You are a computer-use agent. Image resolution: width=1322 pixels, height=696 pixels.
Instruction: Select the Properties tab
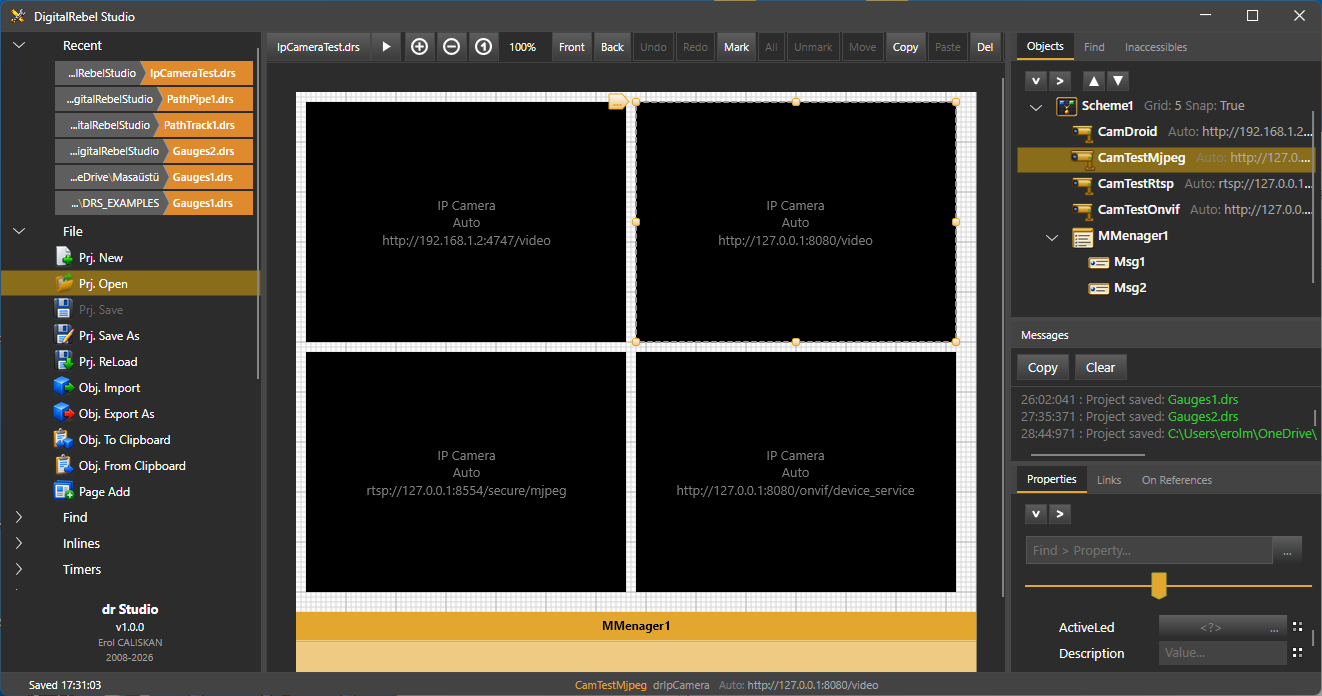(1052, 479)
